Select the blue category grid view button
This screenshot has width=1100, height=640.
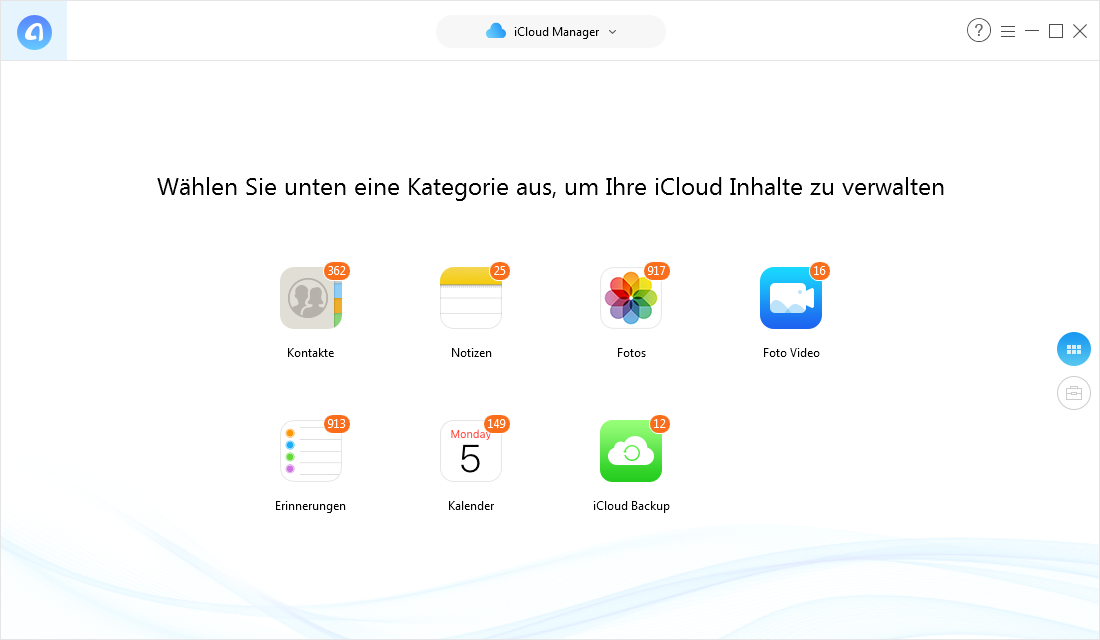[x=1073, y=349]
